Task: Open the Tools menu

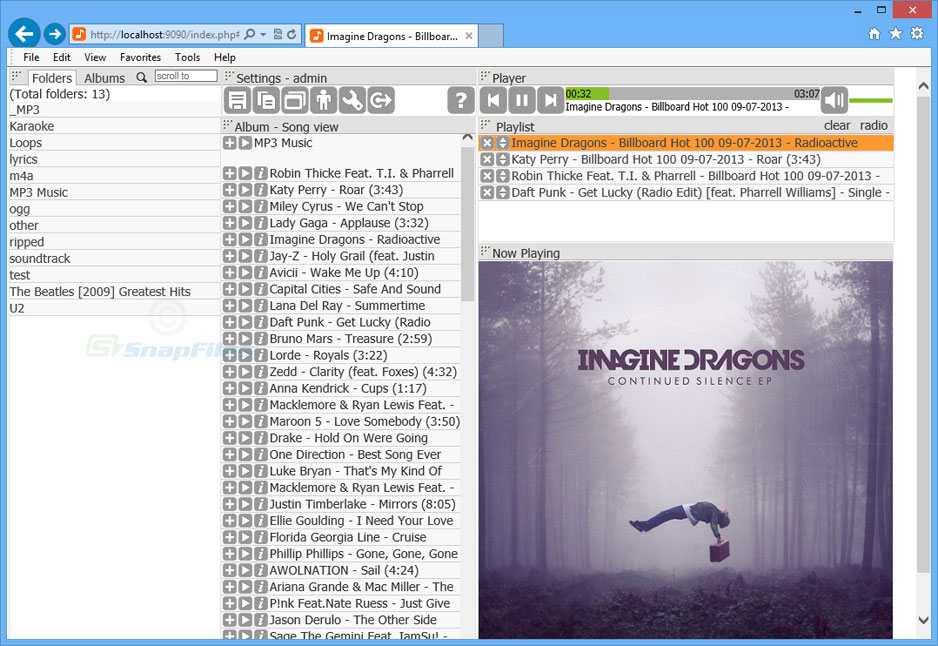Action: (x=188, y=57)
